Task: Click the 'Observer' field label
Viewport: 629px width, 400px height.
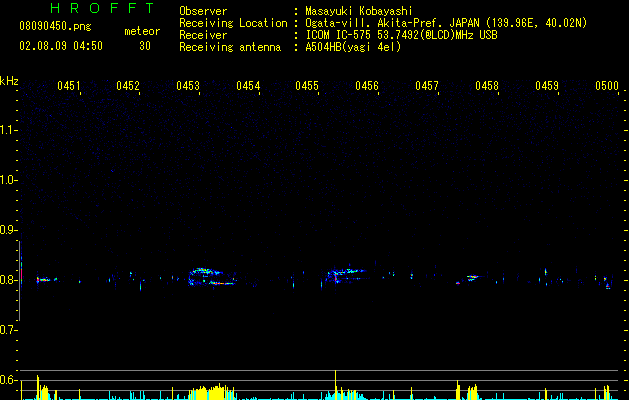Action: pos(203,11)
